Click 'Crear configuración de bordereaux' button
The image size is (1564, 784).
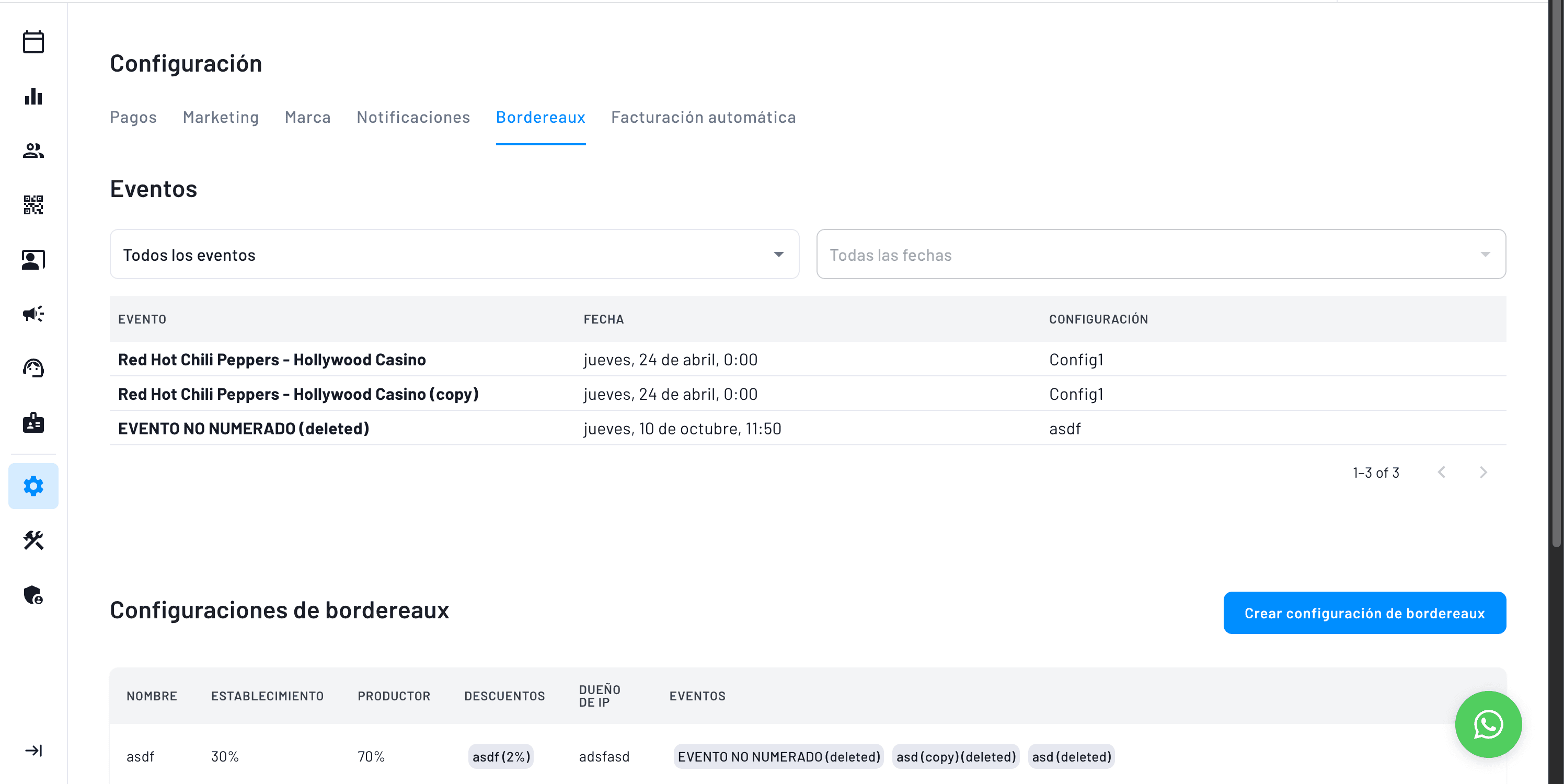tap(1364, 613)
